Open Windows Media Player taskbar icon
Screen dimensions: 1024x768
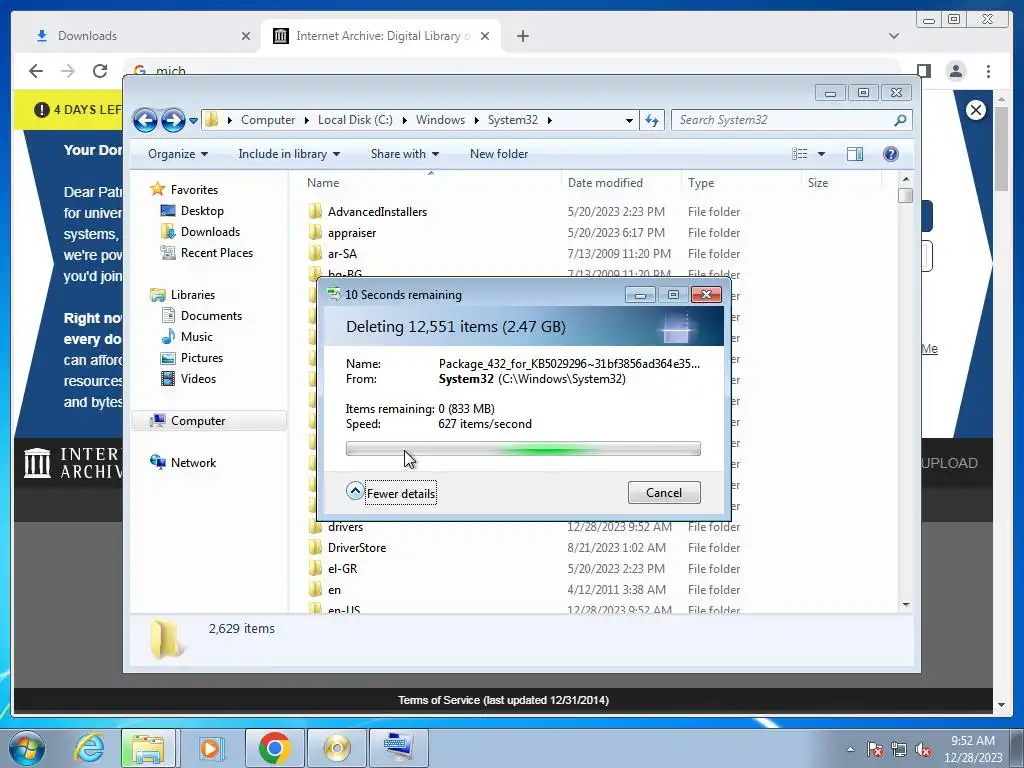210,748
